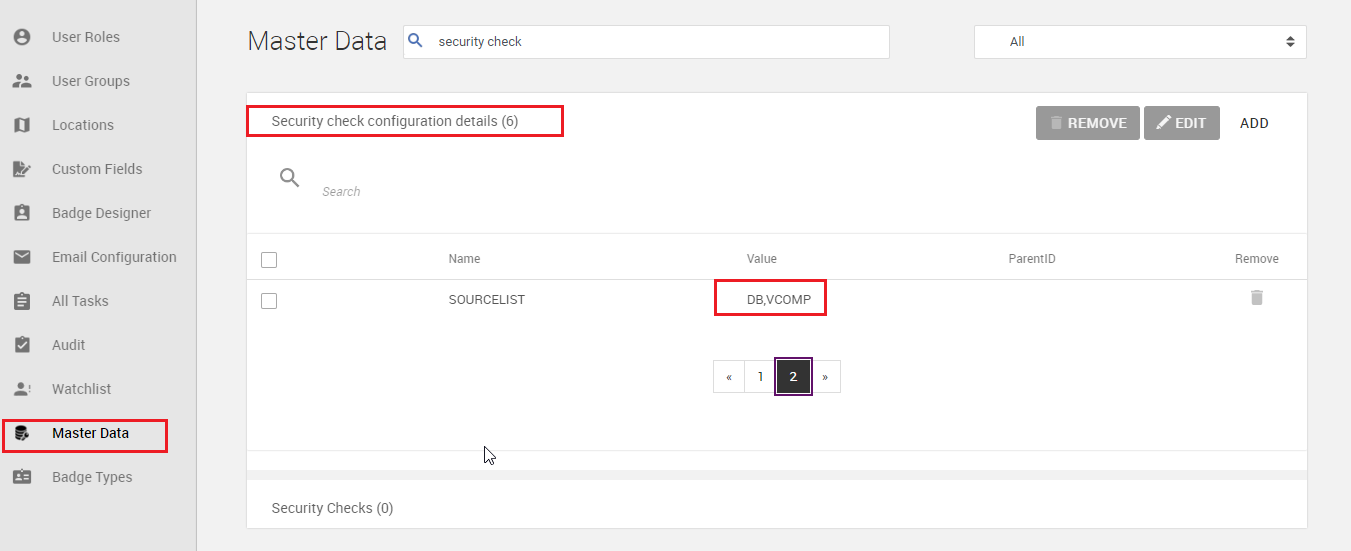
Task: Click the Badge Types card icon
Action: (22, 477)
